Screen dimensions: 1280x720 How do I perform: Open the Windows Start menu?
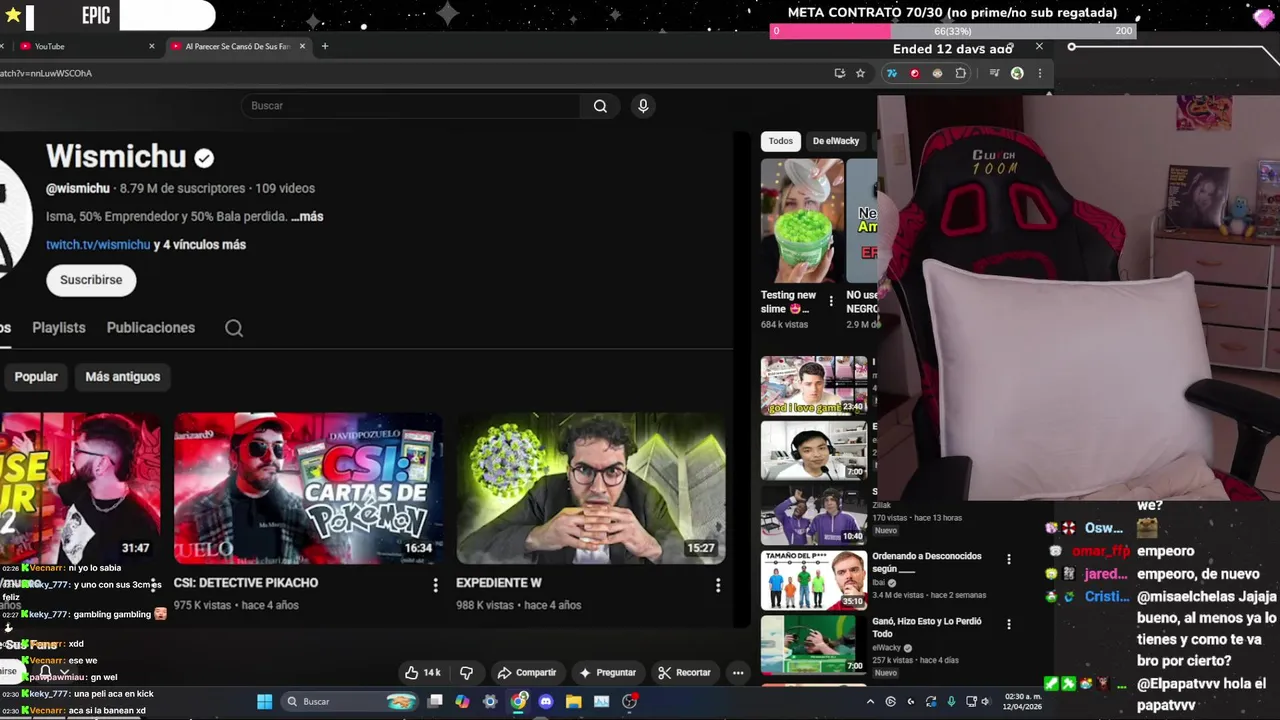click(265, 702)
